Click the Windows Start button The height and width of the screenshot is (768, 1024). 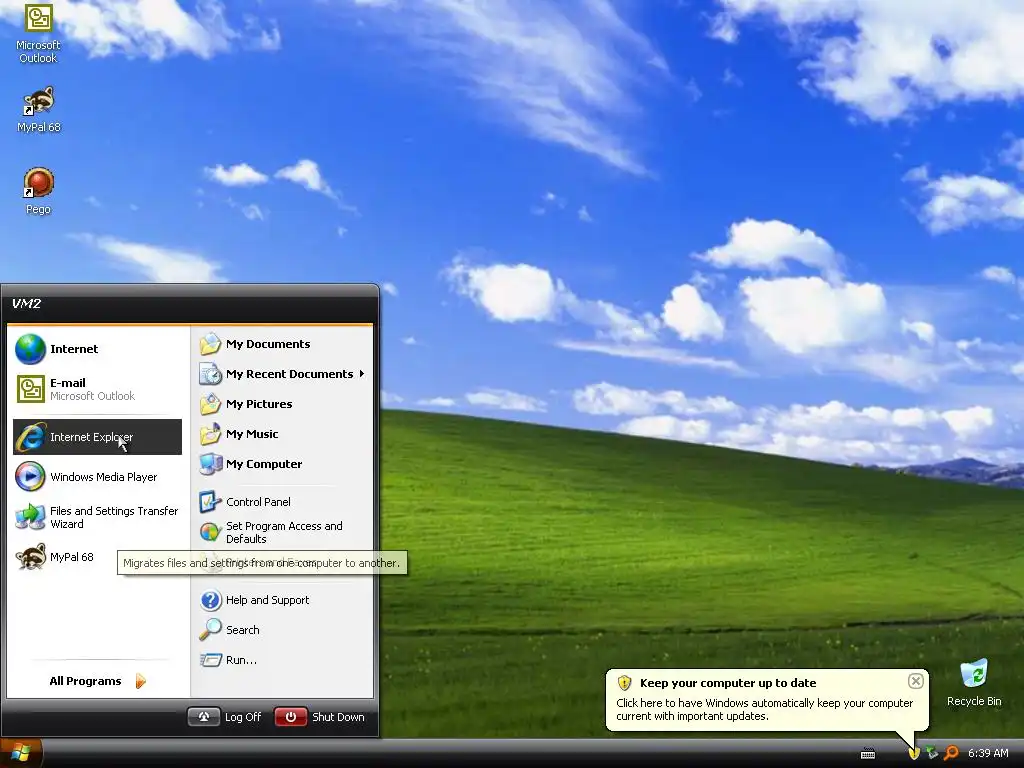point(21,754)
